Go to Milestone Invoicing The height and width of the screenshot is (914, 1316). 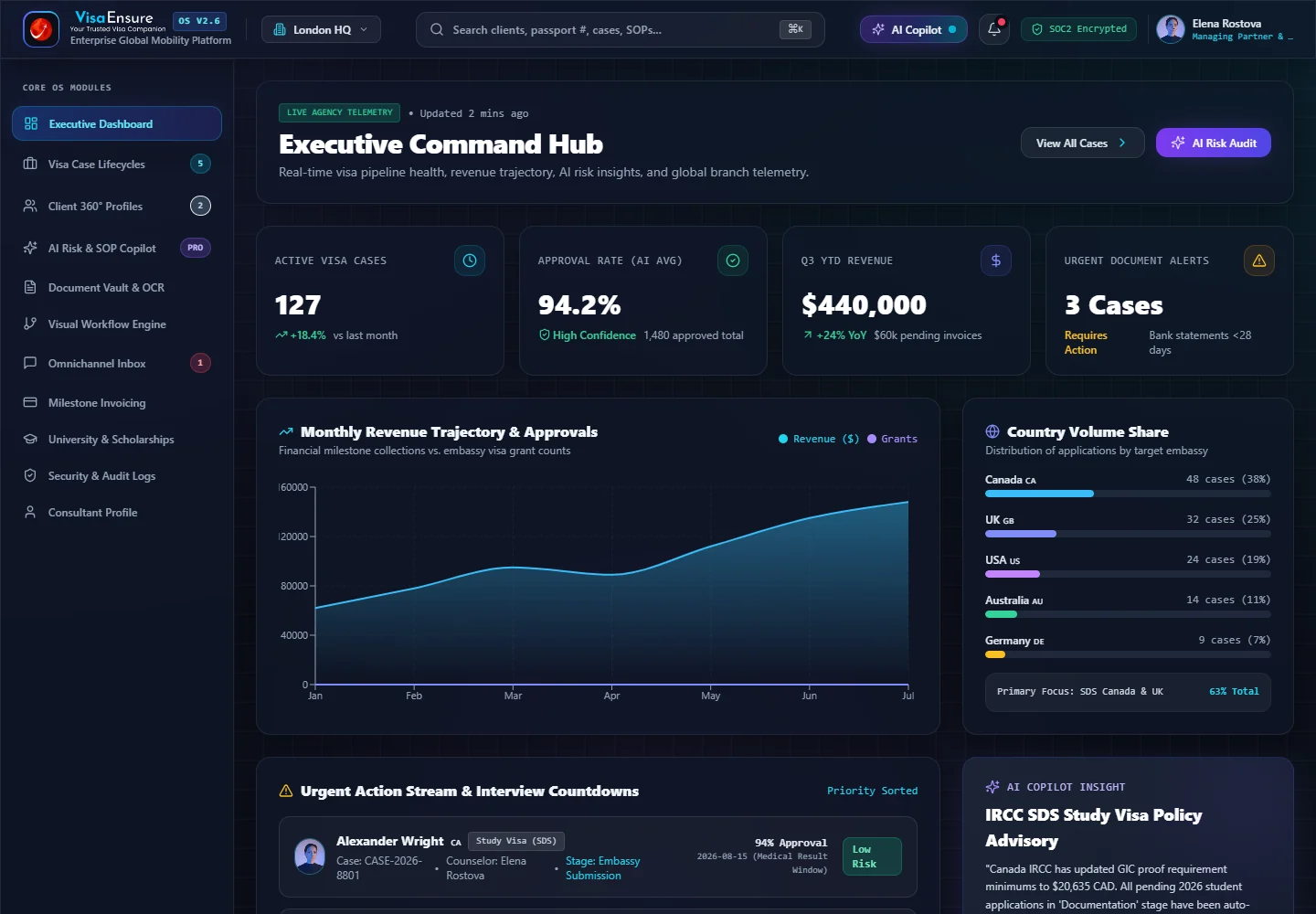point(117,402)
